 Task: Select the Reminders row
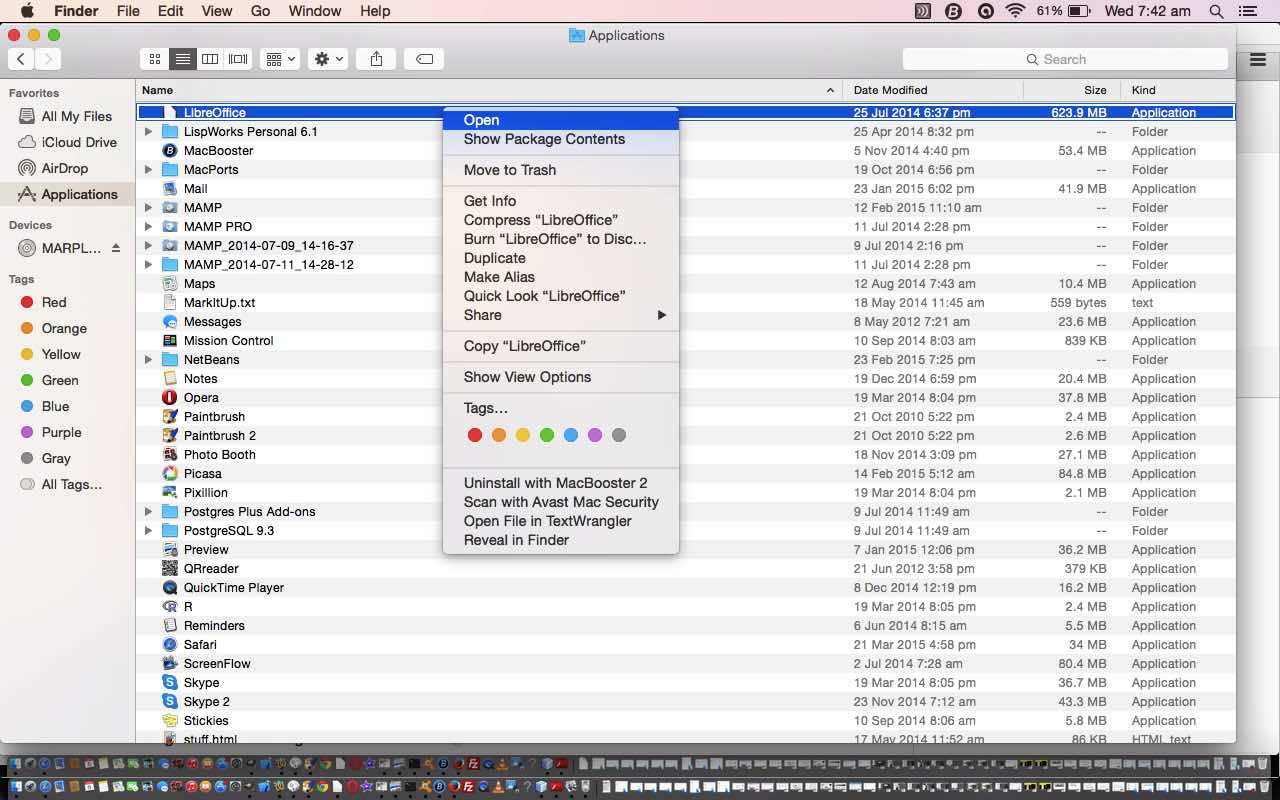pyautogui.click(x=685, y=625)
